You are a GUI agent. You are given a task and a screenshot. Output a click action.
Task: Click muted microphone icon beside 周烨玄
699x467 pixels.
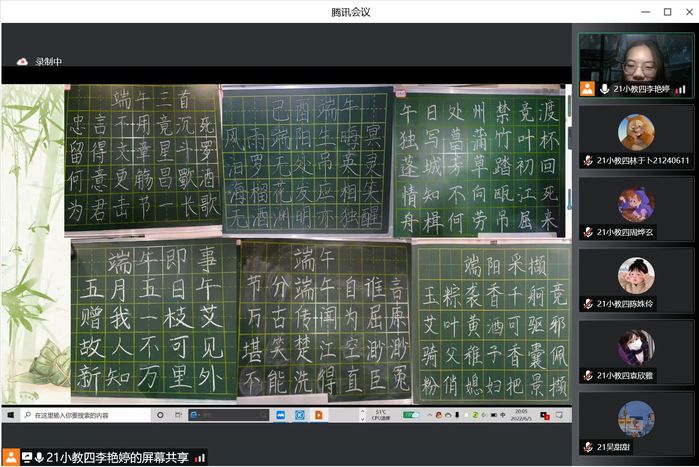(x=588, y=232)
